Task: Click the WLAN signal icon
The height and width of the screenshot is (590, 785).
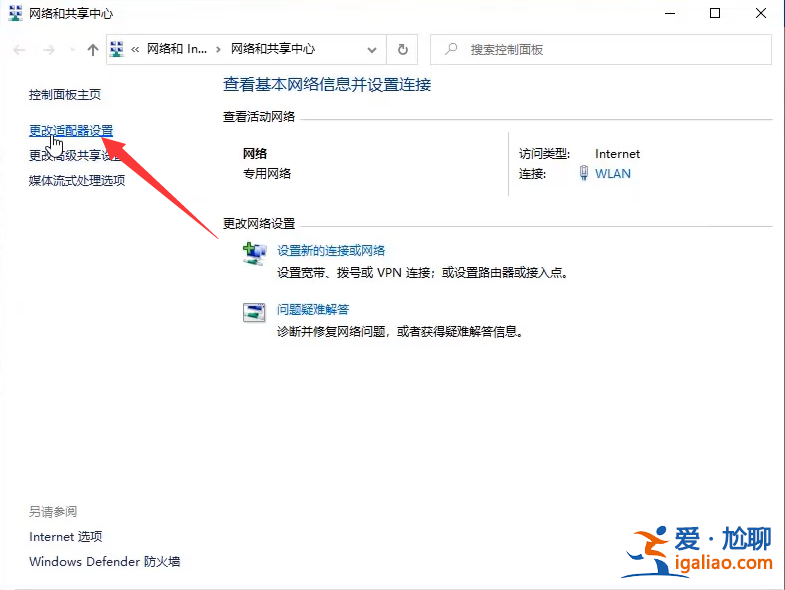Action: pyautogui.click(x=584, y=173)
